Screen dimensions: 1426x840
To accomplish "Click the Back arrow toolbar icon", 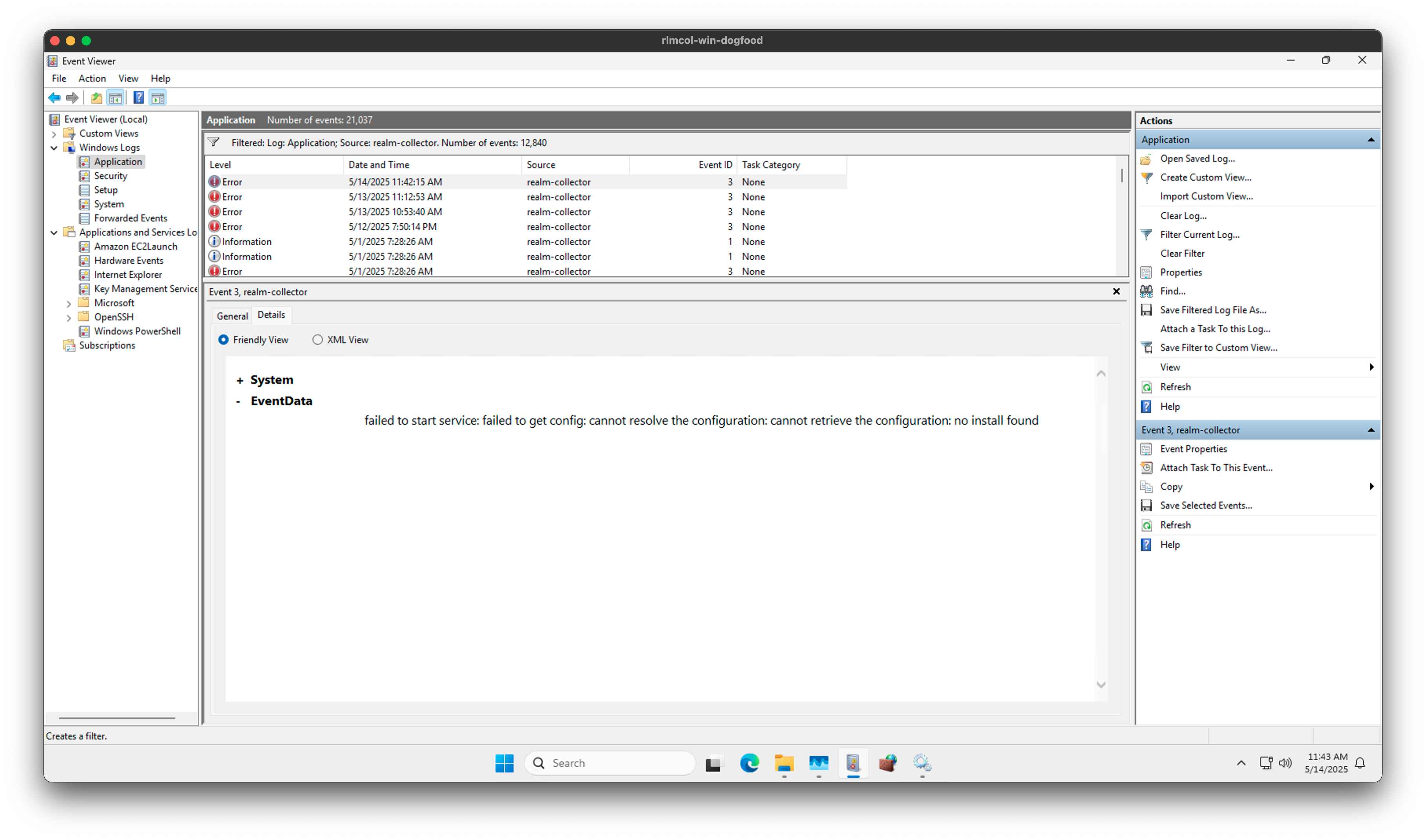I will coord(54,98).
